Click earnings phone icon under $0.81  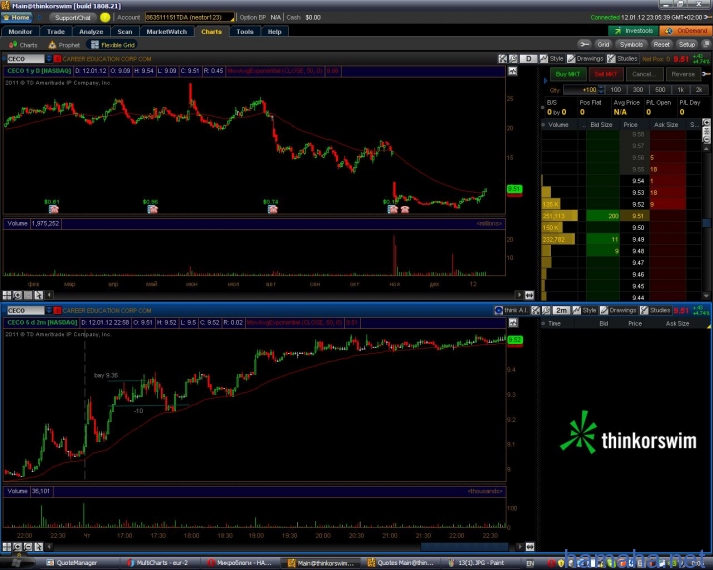[54, 209]
